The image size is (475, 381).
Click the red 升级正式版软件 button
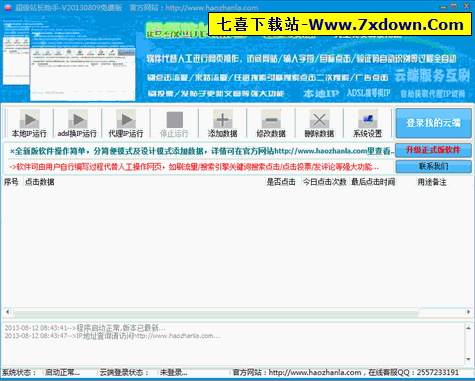(x=433, y=150)
